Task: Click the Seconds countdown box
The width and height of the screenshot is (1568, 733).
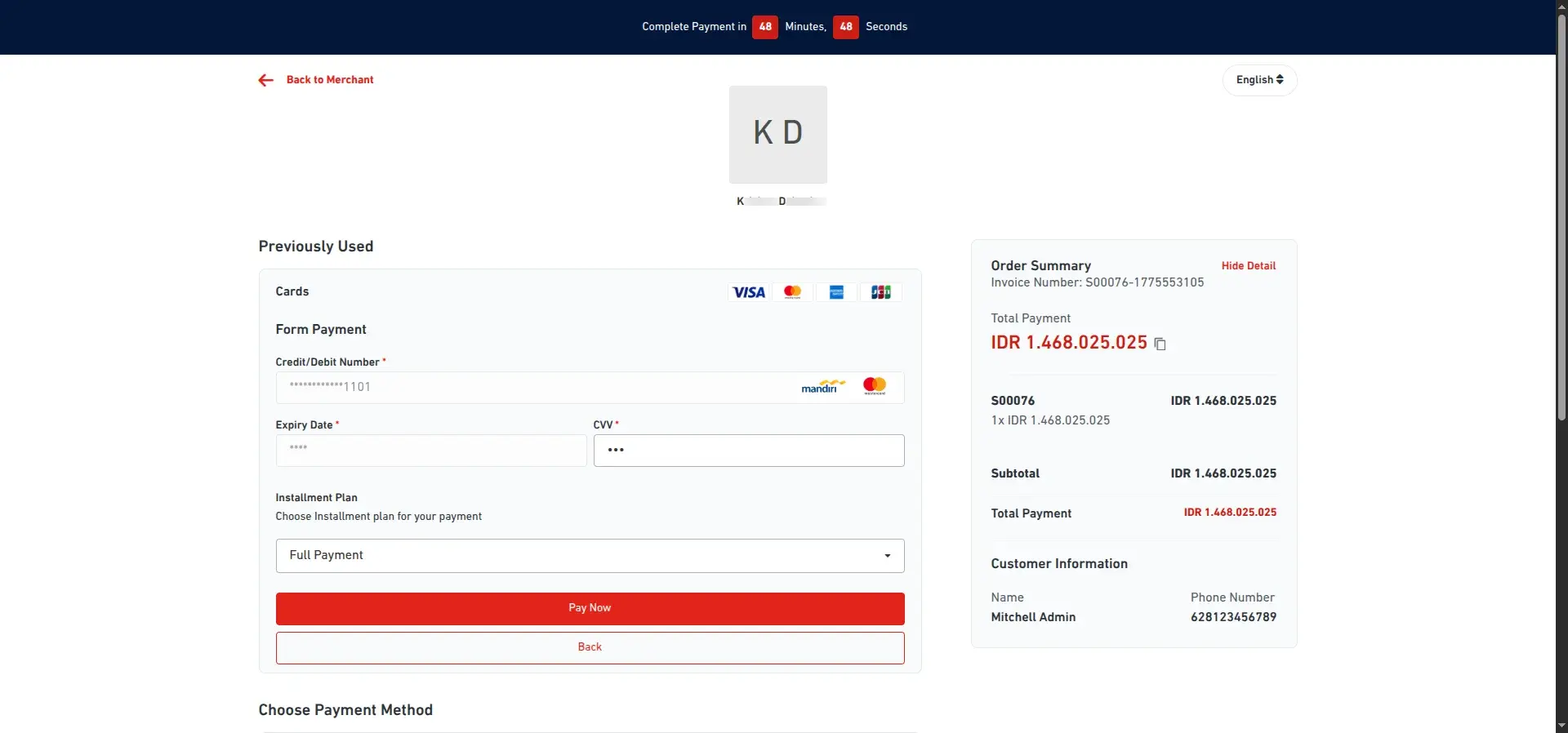Action: pos(845,27)
